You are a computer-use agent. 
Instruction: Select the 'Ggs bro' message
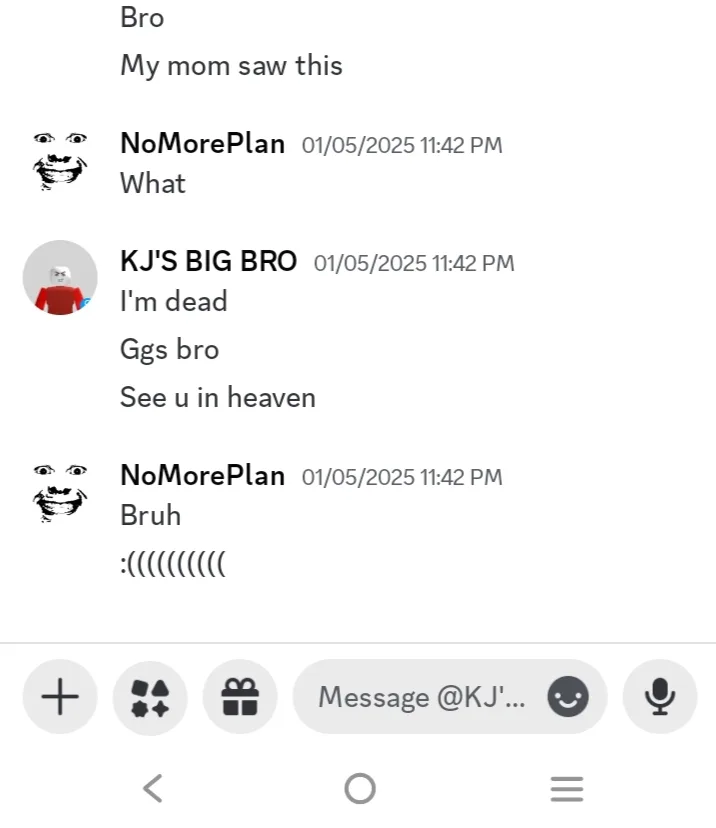(169, 350)
